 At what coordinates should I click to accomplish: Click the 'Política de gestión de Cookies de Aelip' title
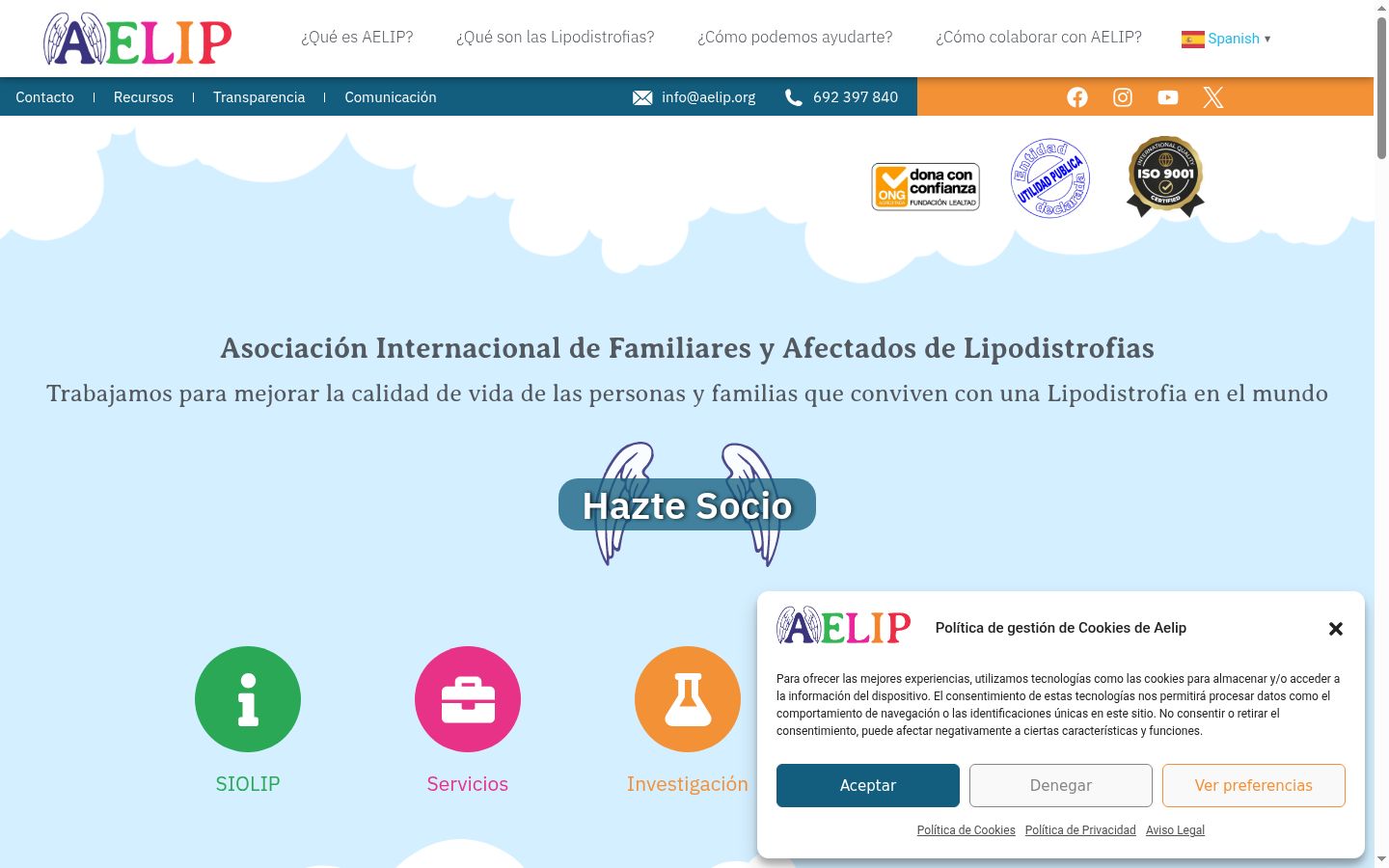coord(1061,628)
